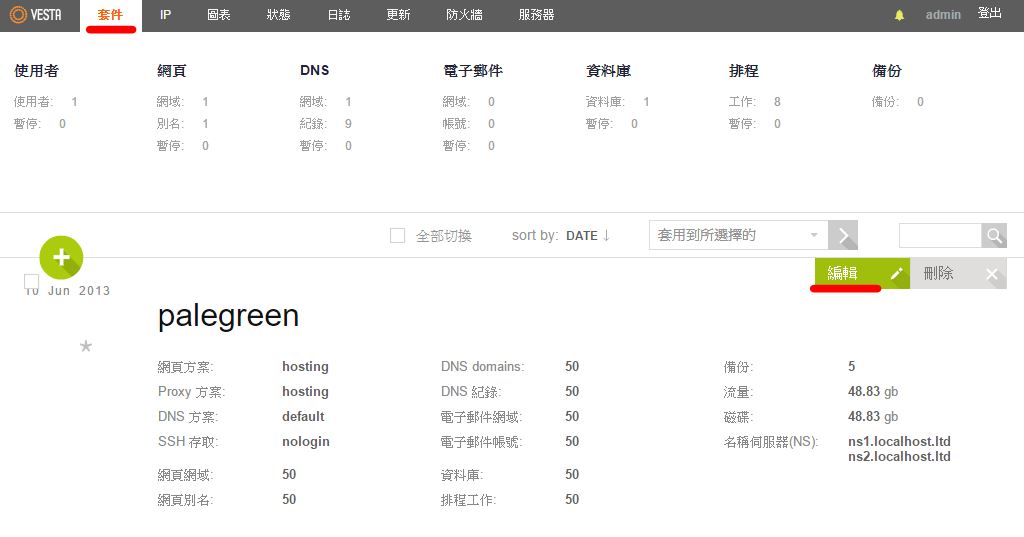Click the X icon on the delete button
1024x537 pixels.
point(991,274)
